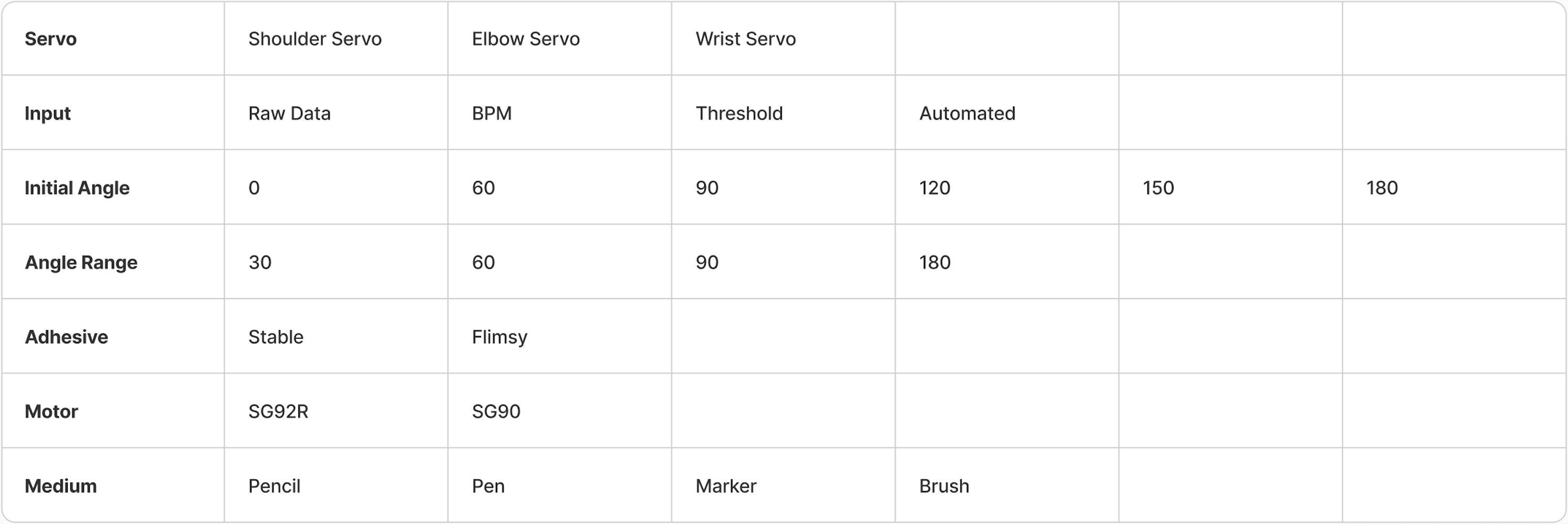Click the Stable adhesive cell
This screenshot has width=1568, height=524.
[276, 337]
